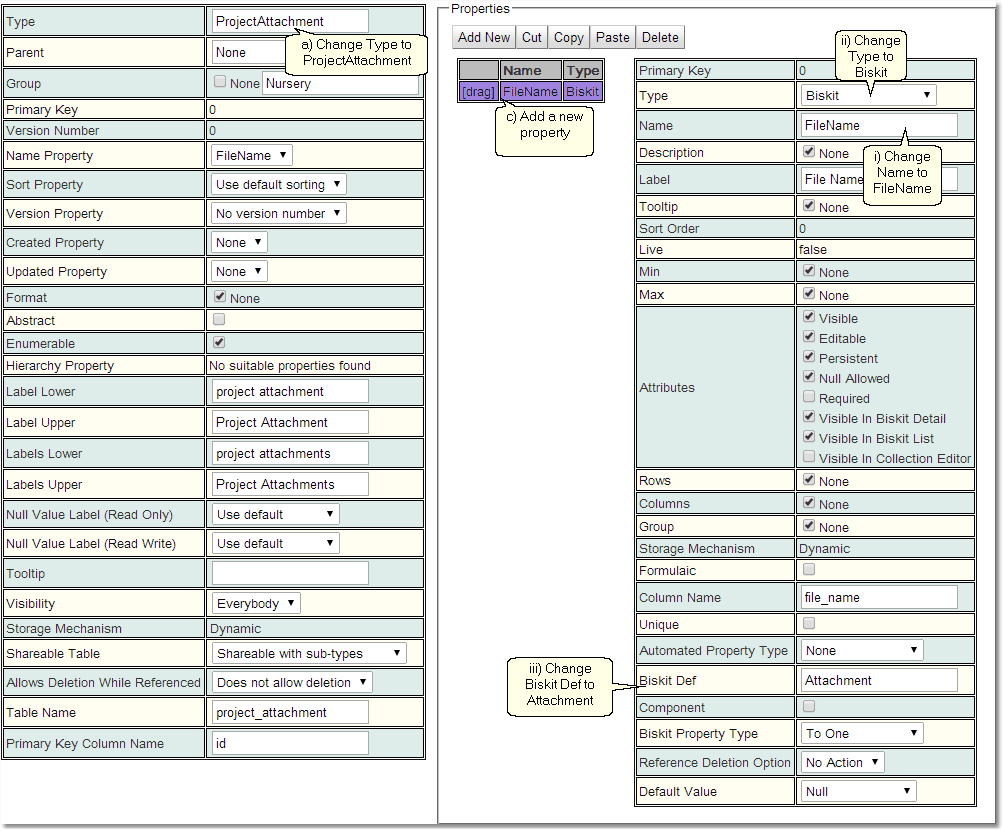The image size is (1003, 831).
Task: Uncheck the Enumerable checkbox
Action: (x=219, y=343)
